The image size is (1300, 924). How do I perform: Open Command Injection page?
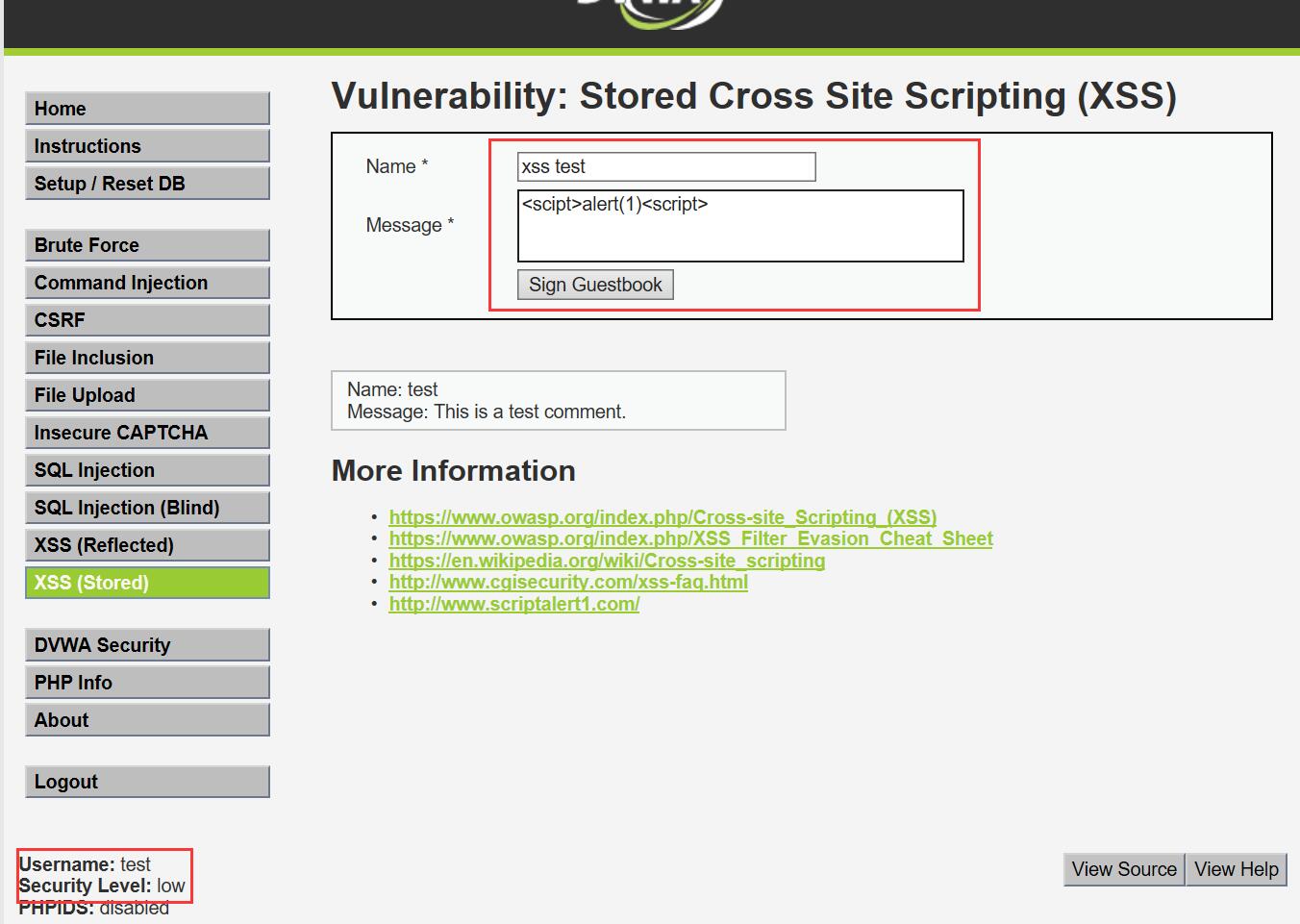coord(147,283)
